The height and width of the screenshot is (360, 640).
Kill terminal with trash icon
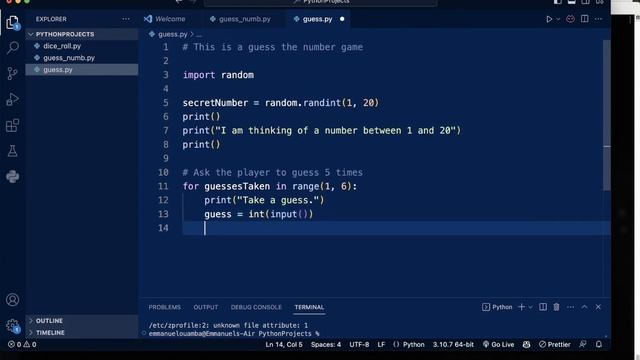(x=556, y=307)
